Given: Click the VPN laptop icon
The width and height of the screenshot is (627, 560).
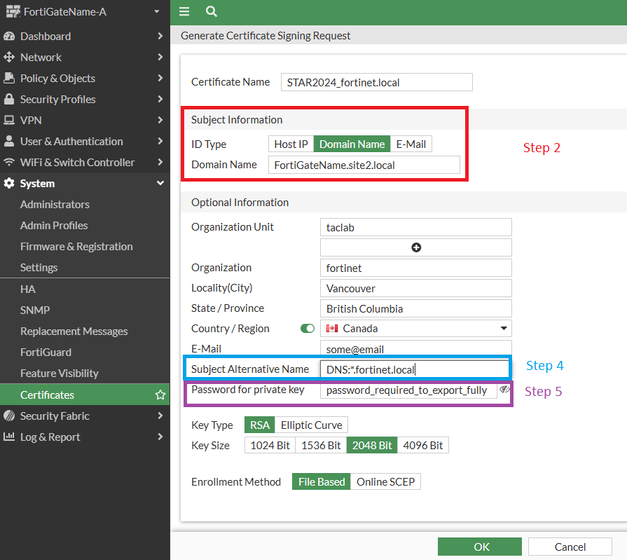Looking at the screenshot, I should (9, 120).
